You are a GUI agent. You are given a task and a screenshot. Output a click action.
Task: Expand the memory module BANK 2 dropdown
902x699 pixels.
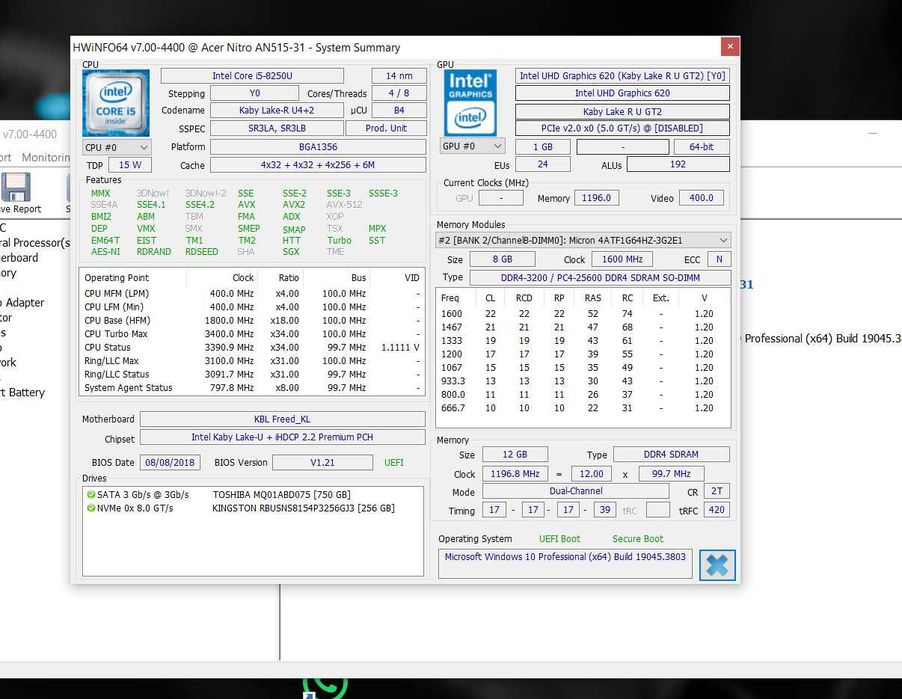tap(583, 240)
